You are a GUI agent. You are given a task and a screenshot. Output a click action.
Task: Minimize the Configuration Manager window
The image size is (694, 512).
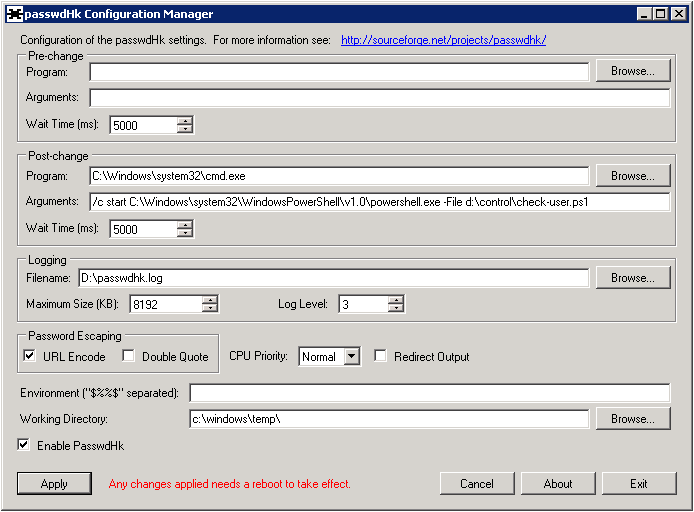pos(644,14)
